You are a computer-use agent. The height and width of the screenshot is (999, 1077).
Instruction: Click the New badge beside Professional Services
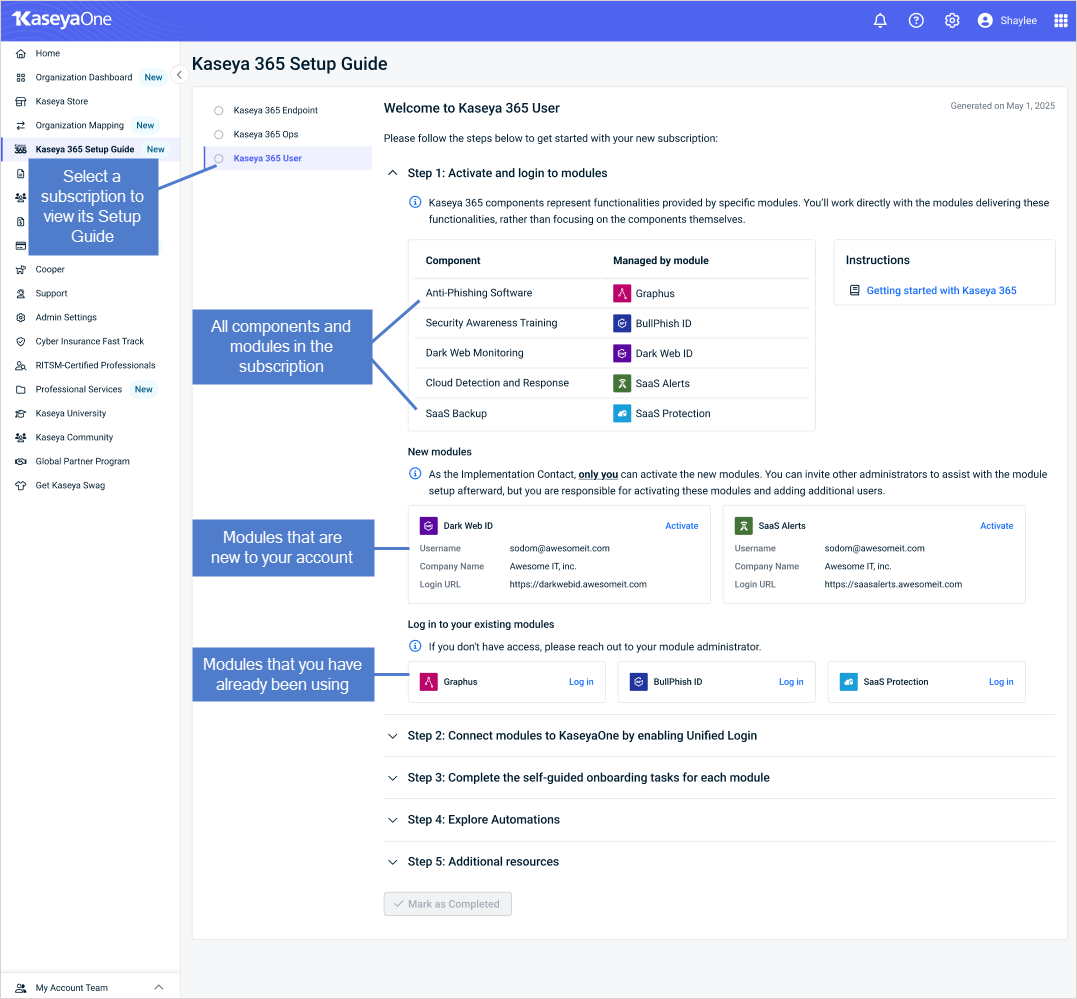coord(144,390)
